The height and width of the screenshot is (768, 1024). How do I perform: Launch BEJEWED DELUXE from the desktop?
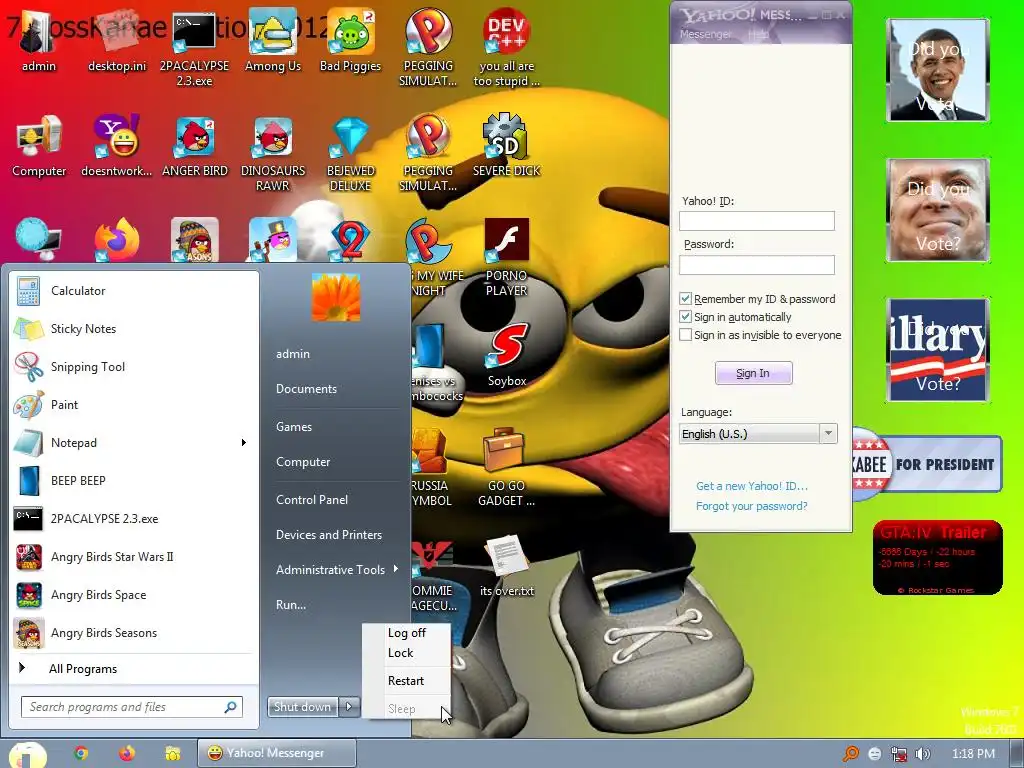tap(351, 153)
